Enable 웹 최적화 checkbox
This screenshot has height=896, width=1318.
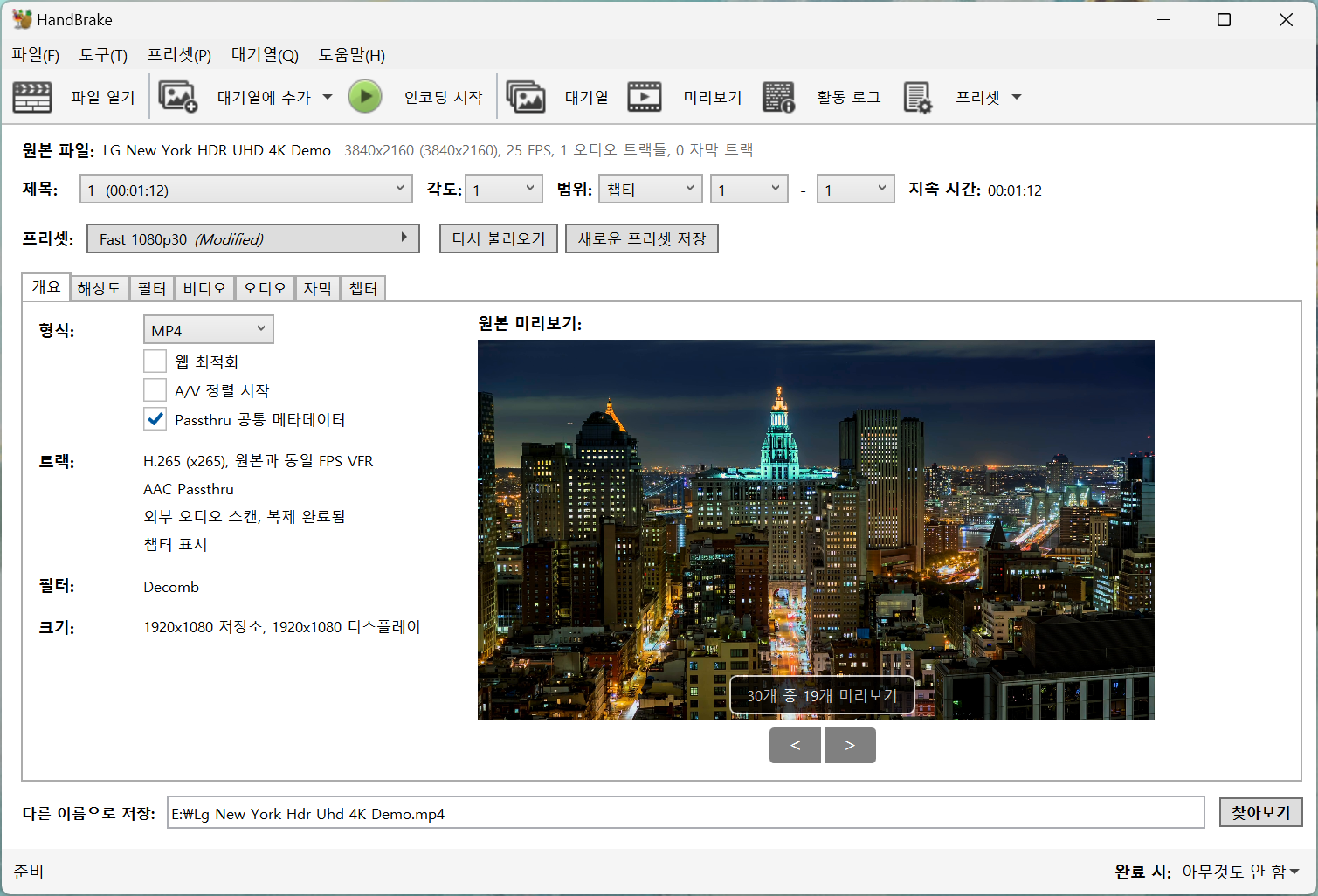tap(155, 361)
